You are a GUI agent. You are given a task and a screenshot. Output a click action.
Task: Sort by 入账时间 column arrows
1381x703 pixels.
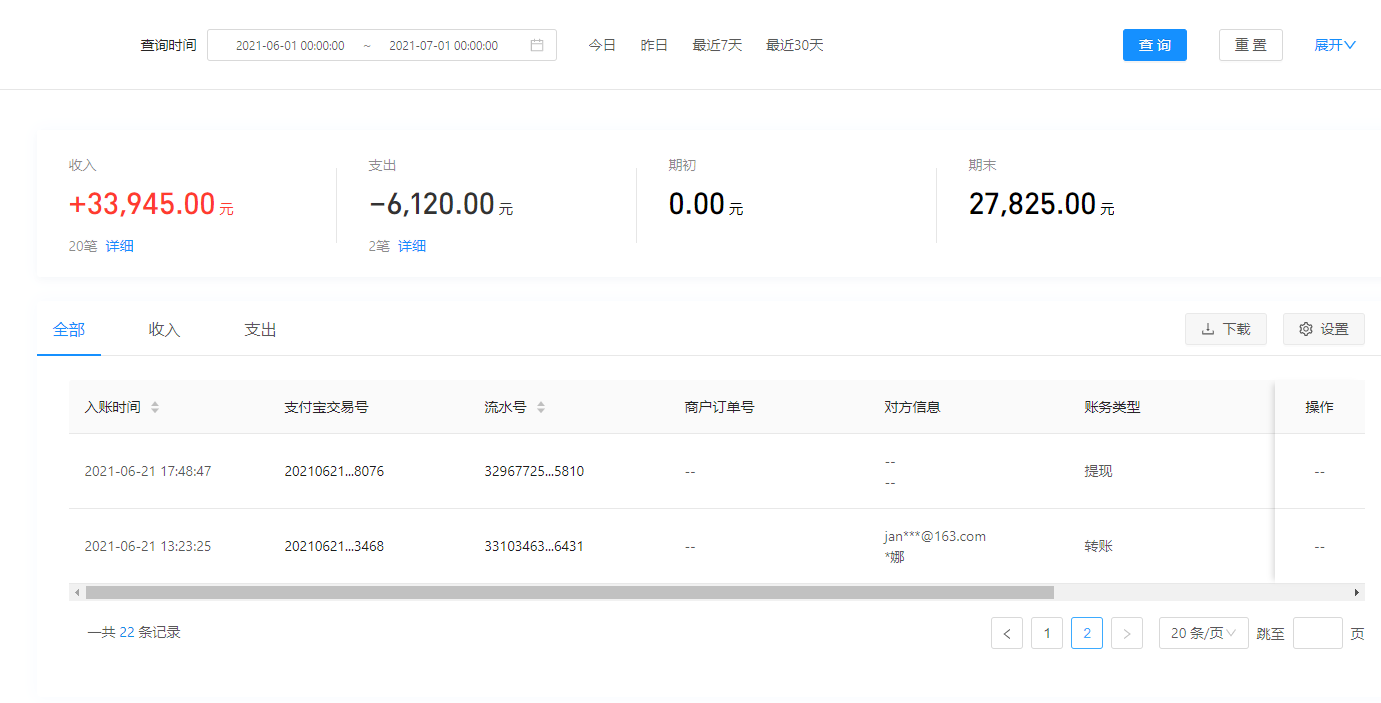pyautogui.click(x=155, y=407)
